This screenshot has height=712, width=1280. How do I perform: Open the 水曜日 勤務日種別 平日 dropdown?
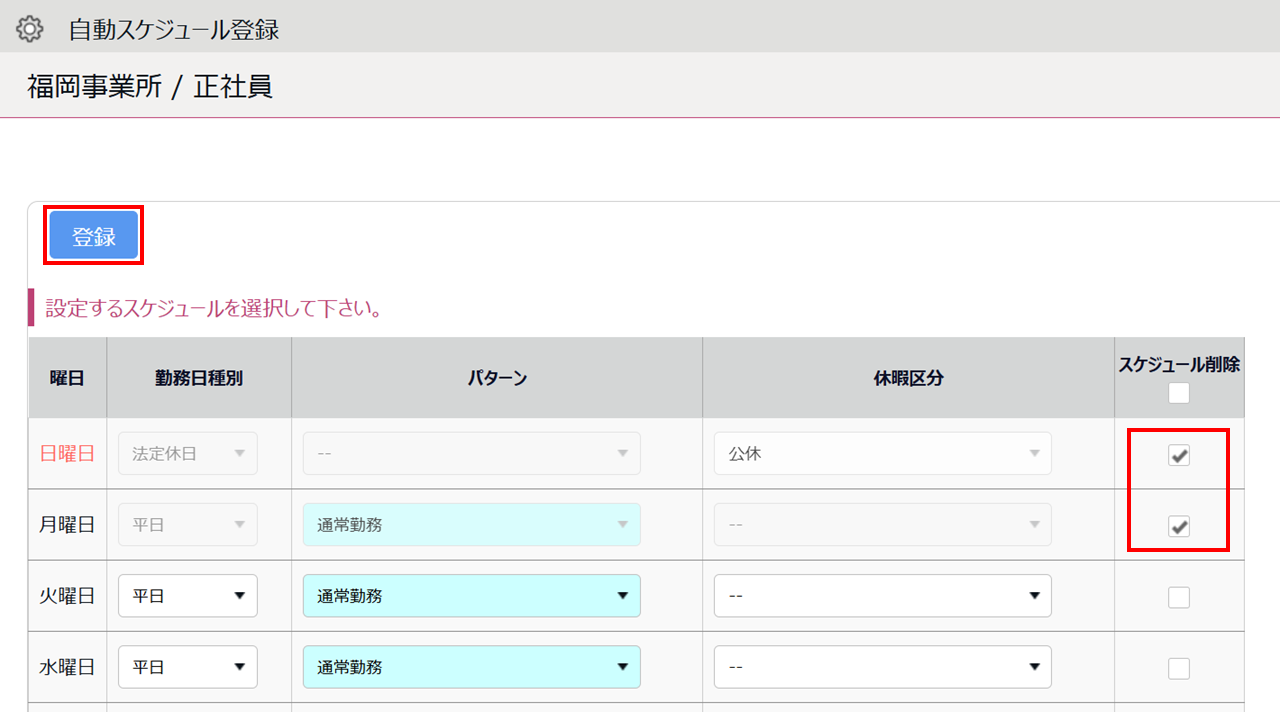point(188,666)
